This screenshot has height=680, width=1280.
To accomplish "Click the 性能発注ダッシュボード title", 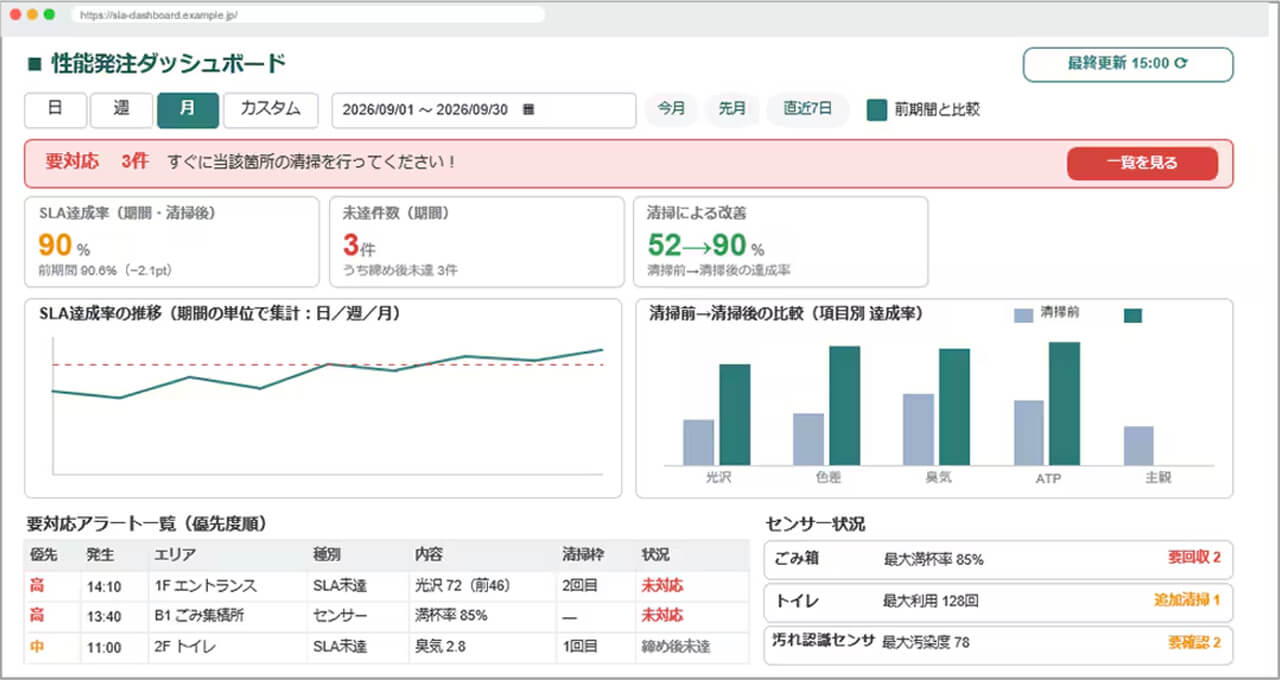I will click(168, 64).
